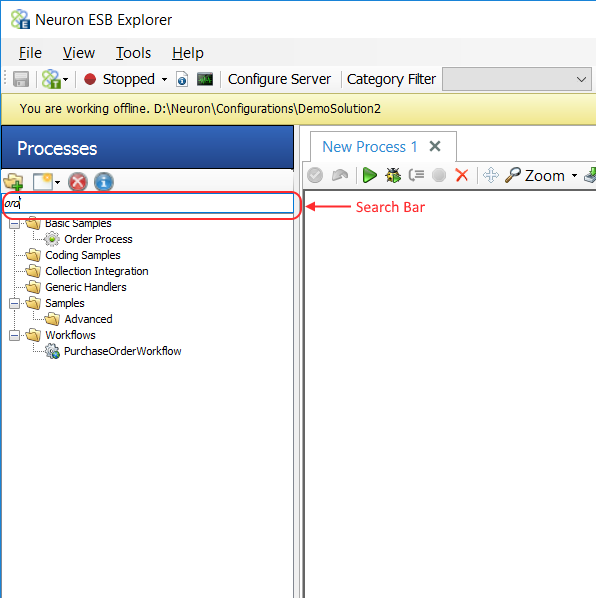Open the Zoom dropdown in process toolbar

click(574, 175)
